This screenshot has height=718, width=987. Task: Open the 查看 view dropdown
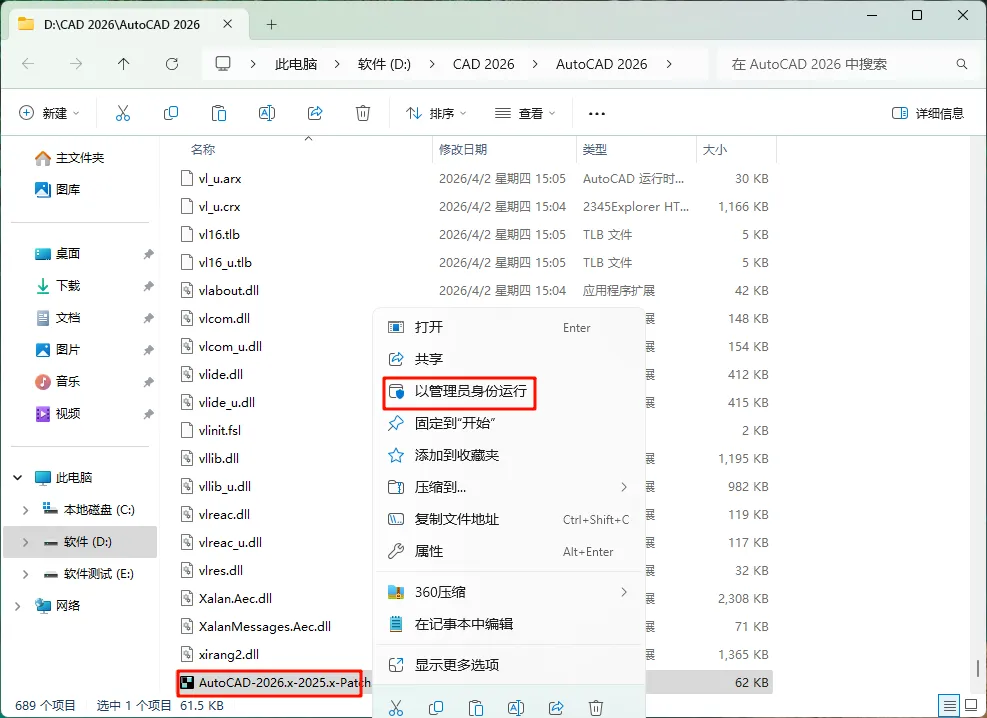(x=525, y=113)
